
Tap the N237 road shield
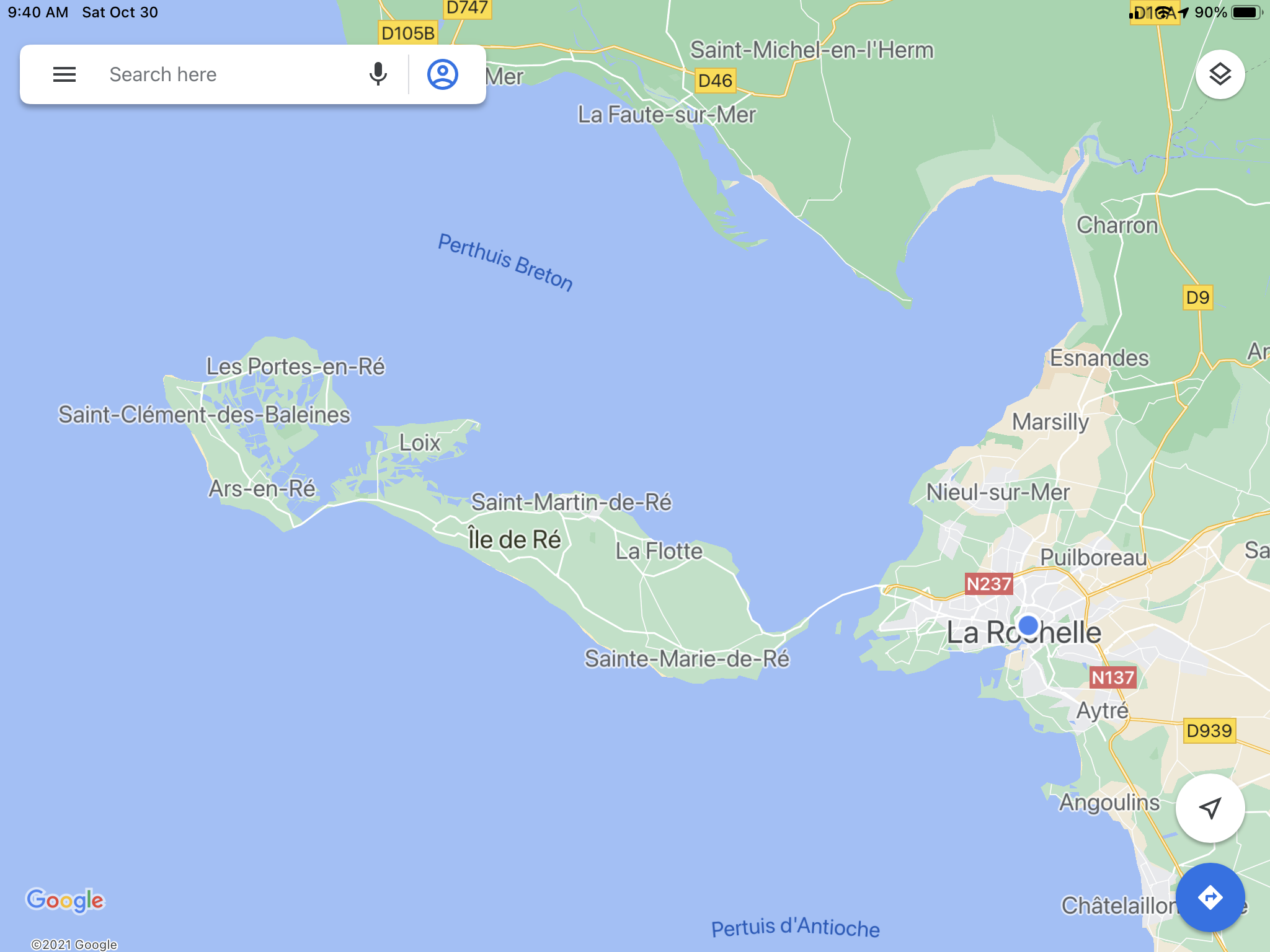coord(988,584)
